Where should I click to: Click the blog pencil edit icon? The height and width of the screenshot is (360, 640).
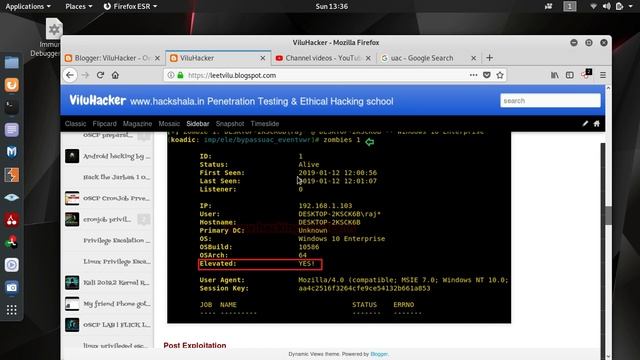pyautogui.click(x=585, y=124)
